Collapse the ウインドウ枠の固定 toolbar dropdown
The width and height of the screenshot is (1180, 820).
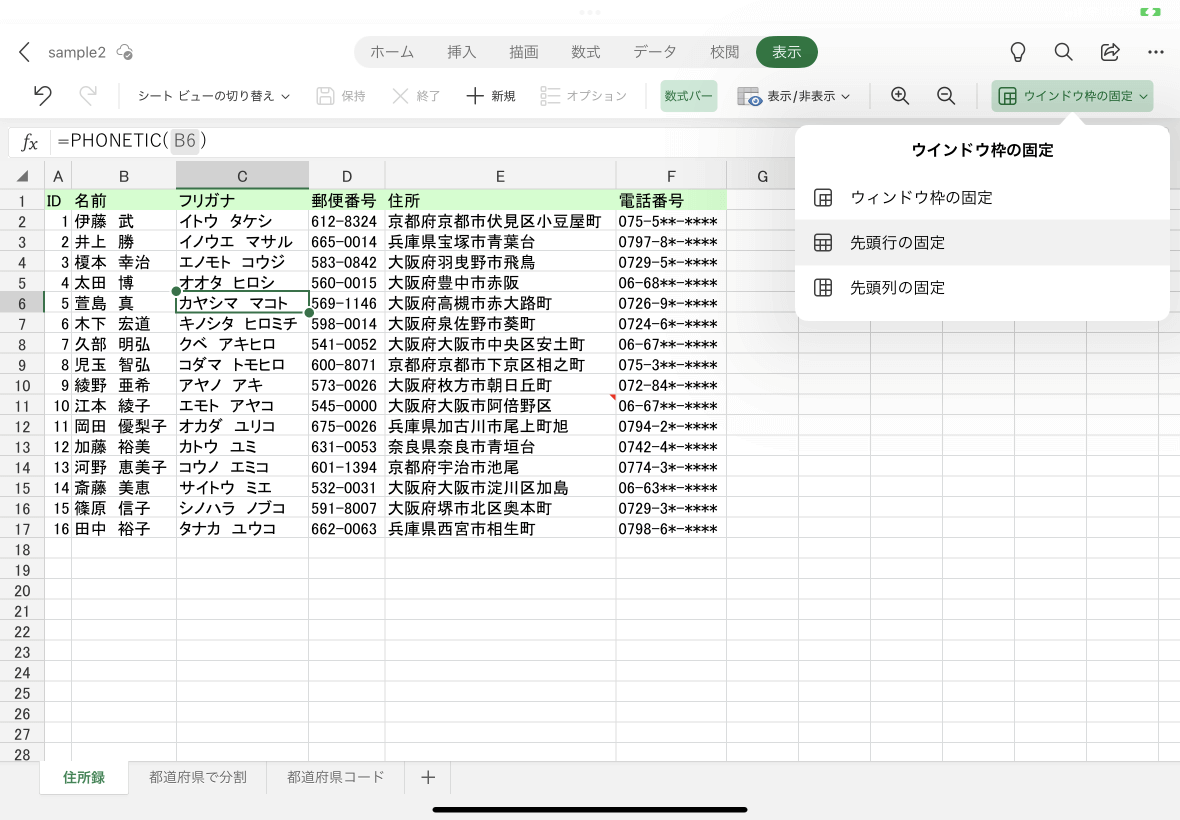click(1072, 96)
